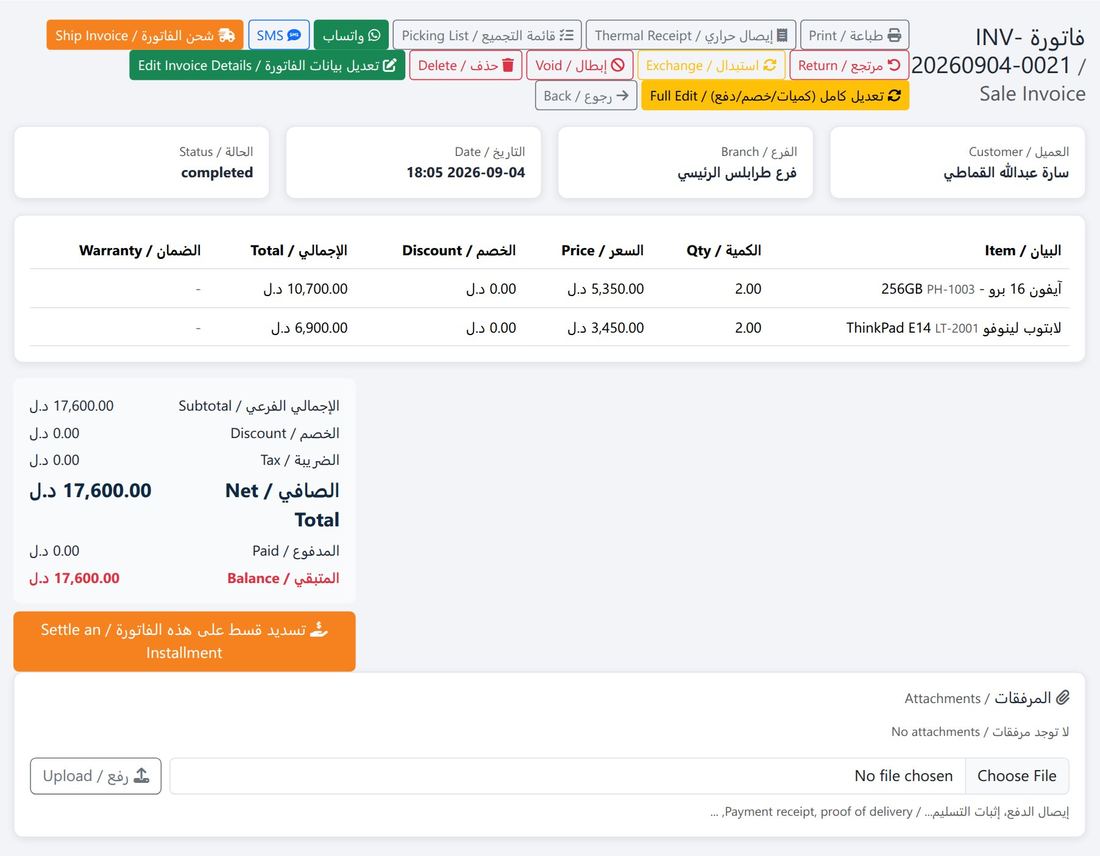Click the 'Qty / الكمية' column header

point(723,250)
